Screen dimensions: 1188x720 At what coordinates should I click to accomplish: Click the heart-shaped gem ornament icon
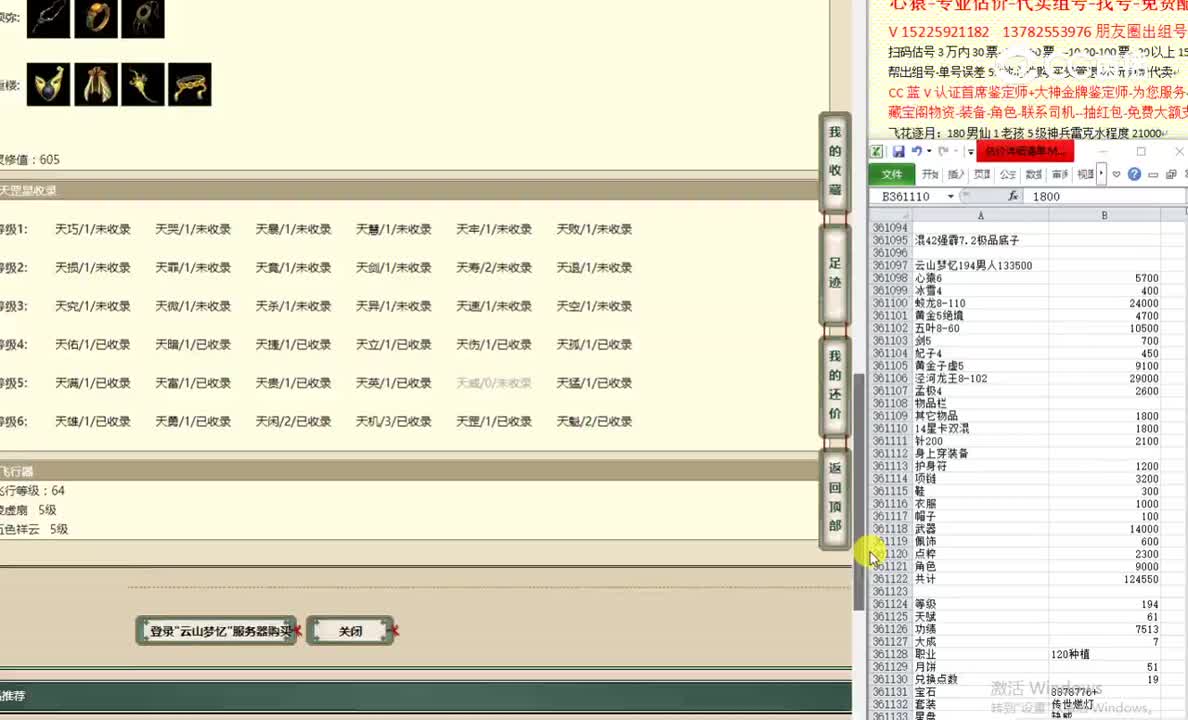coord(48,84)
